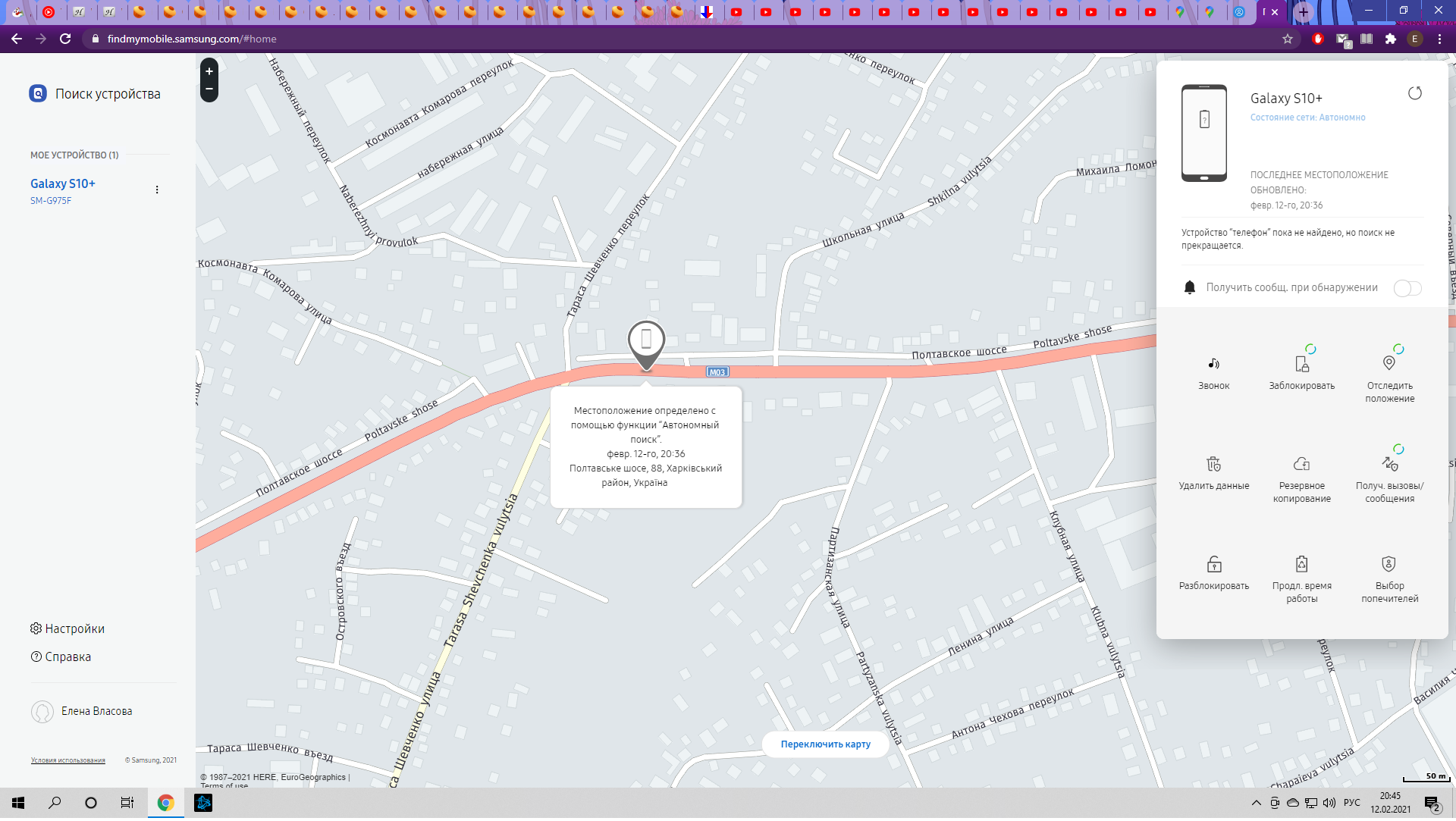The width and height of the screenshot is (1456, 821).
Task: Click the phone thumbnail in device panel
Action: pyautogui.click(x=1203, y=133)
